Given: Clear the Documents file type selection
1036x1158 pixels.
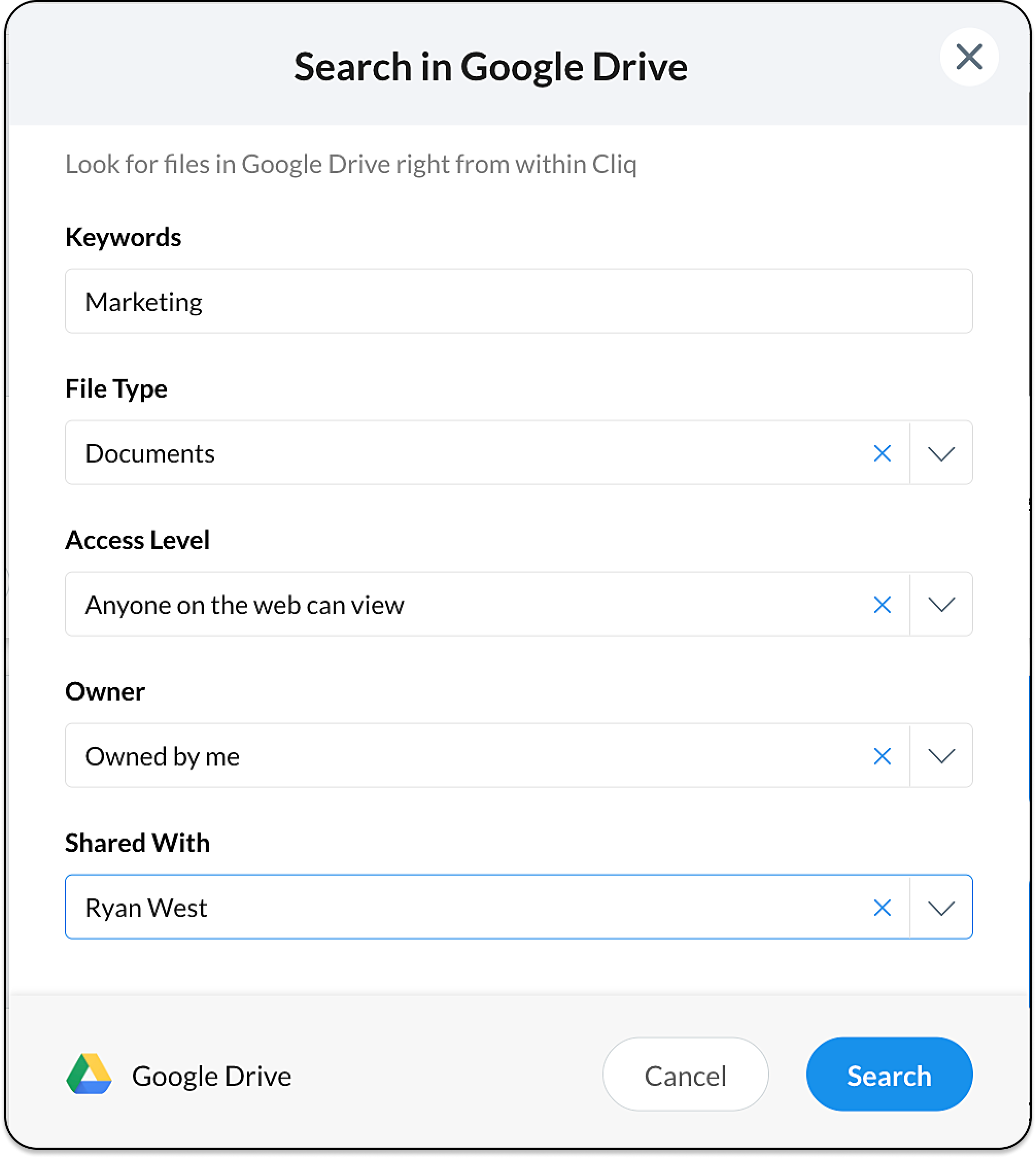Looking at the screenshot, I should pos(882,453).
